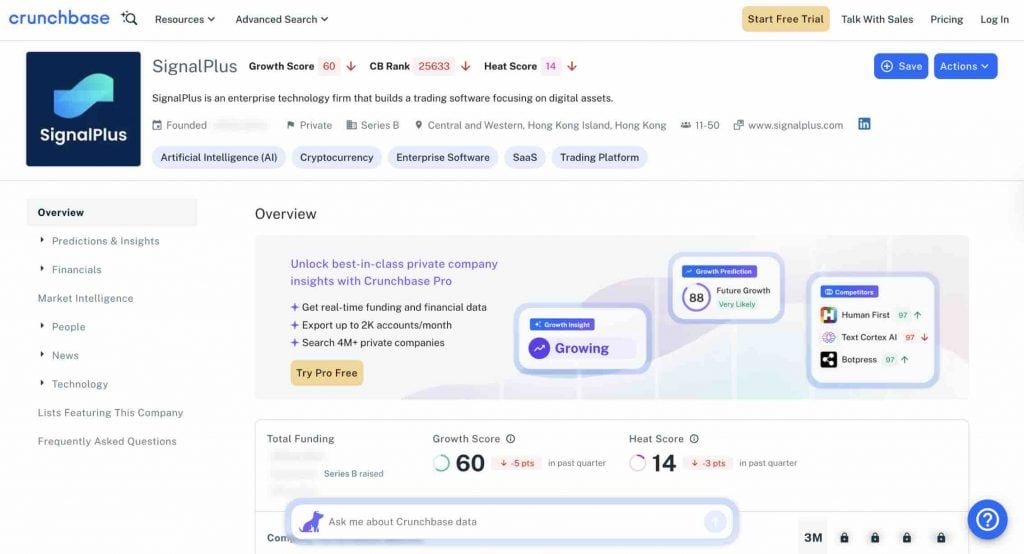Open Talk With Sales link

point(876,20)
